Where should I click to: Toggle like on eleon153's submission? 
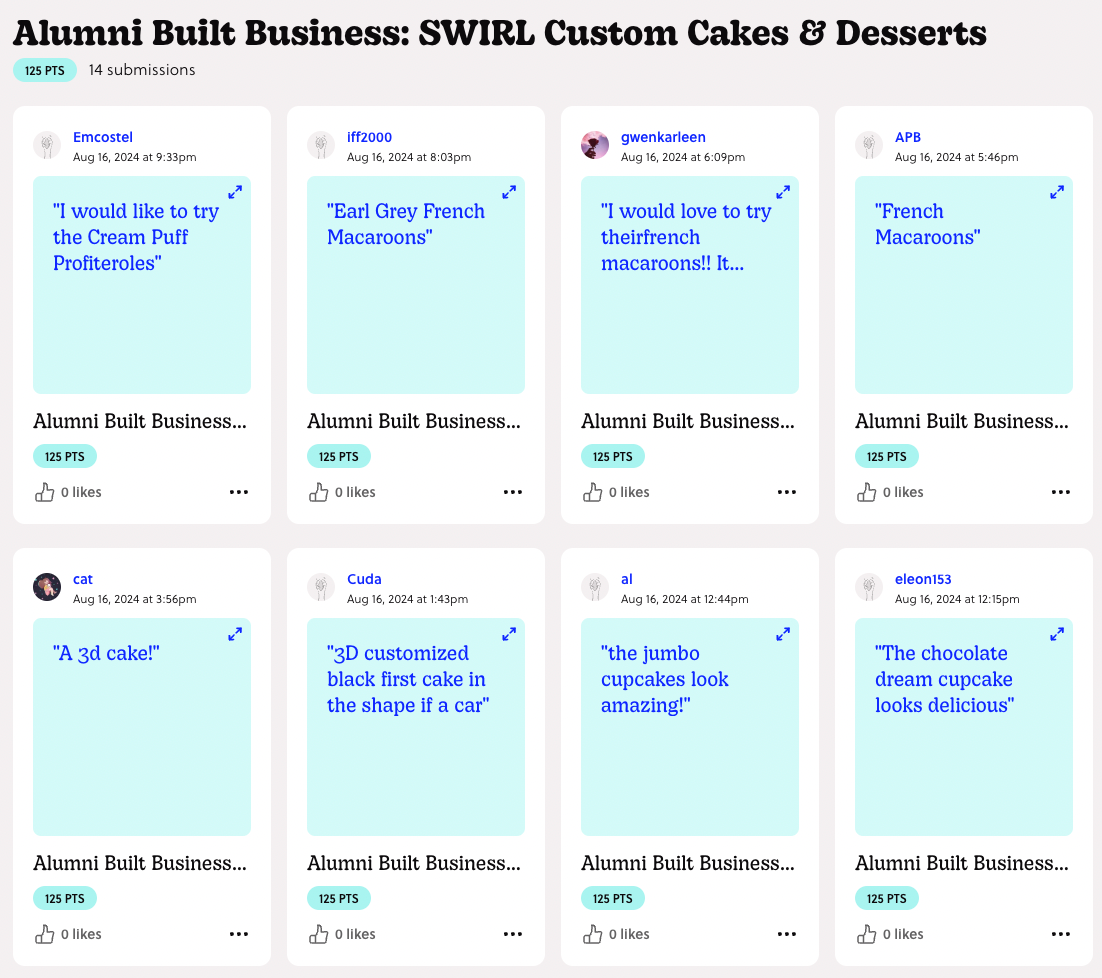tap(867, 933)
